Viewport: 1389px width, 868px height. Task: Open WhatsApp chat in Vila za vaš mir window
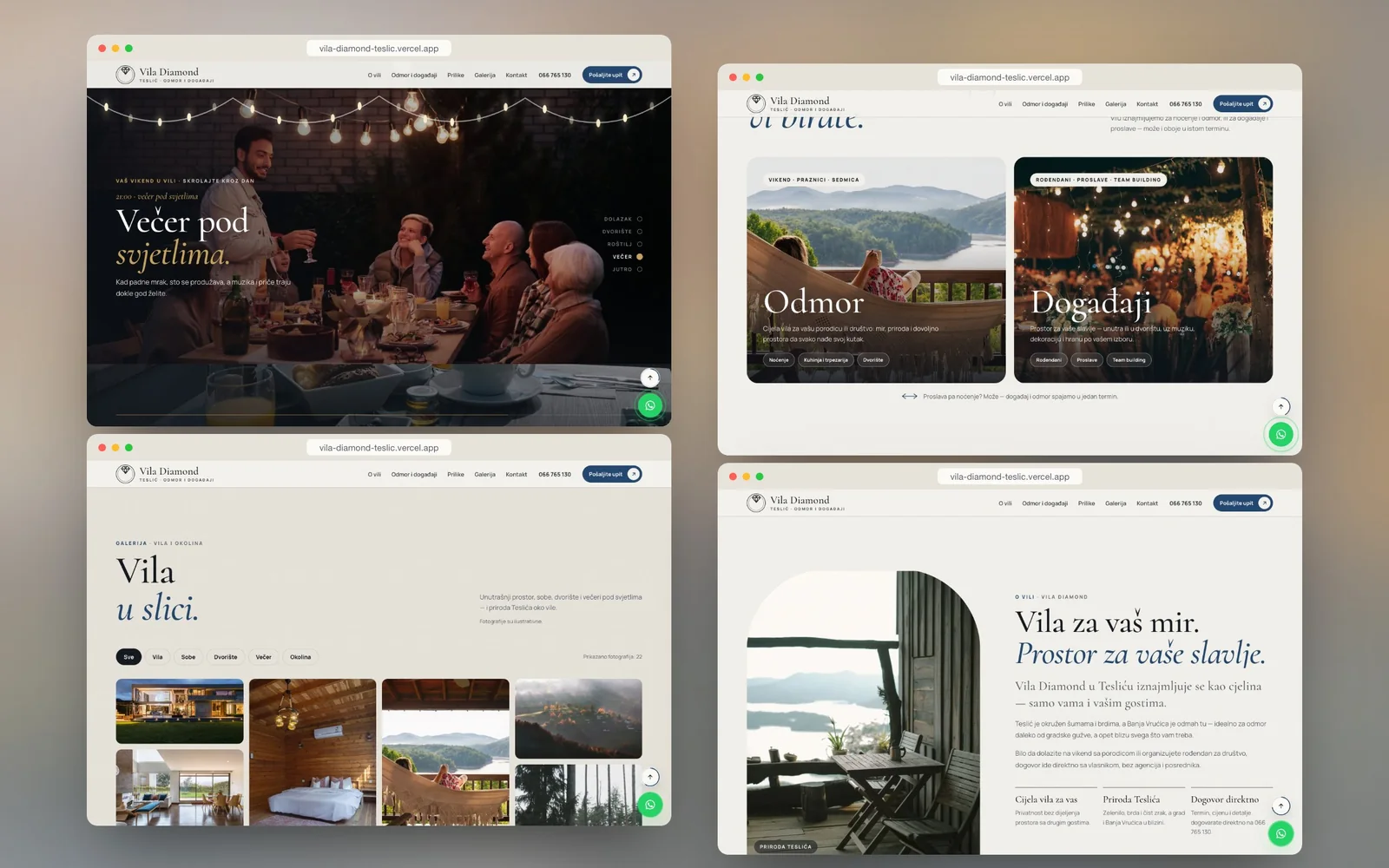(1280, 833)
